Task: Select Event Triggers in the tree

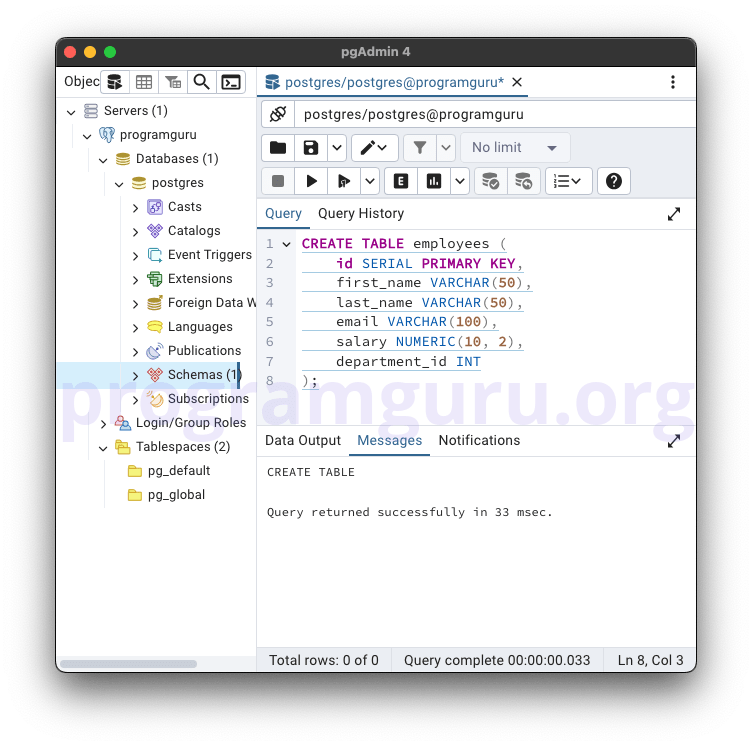Action: pyautogui.click(x=210, y=255)
